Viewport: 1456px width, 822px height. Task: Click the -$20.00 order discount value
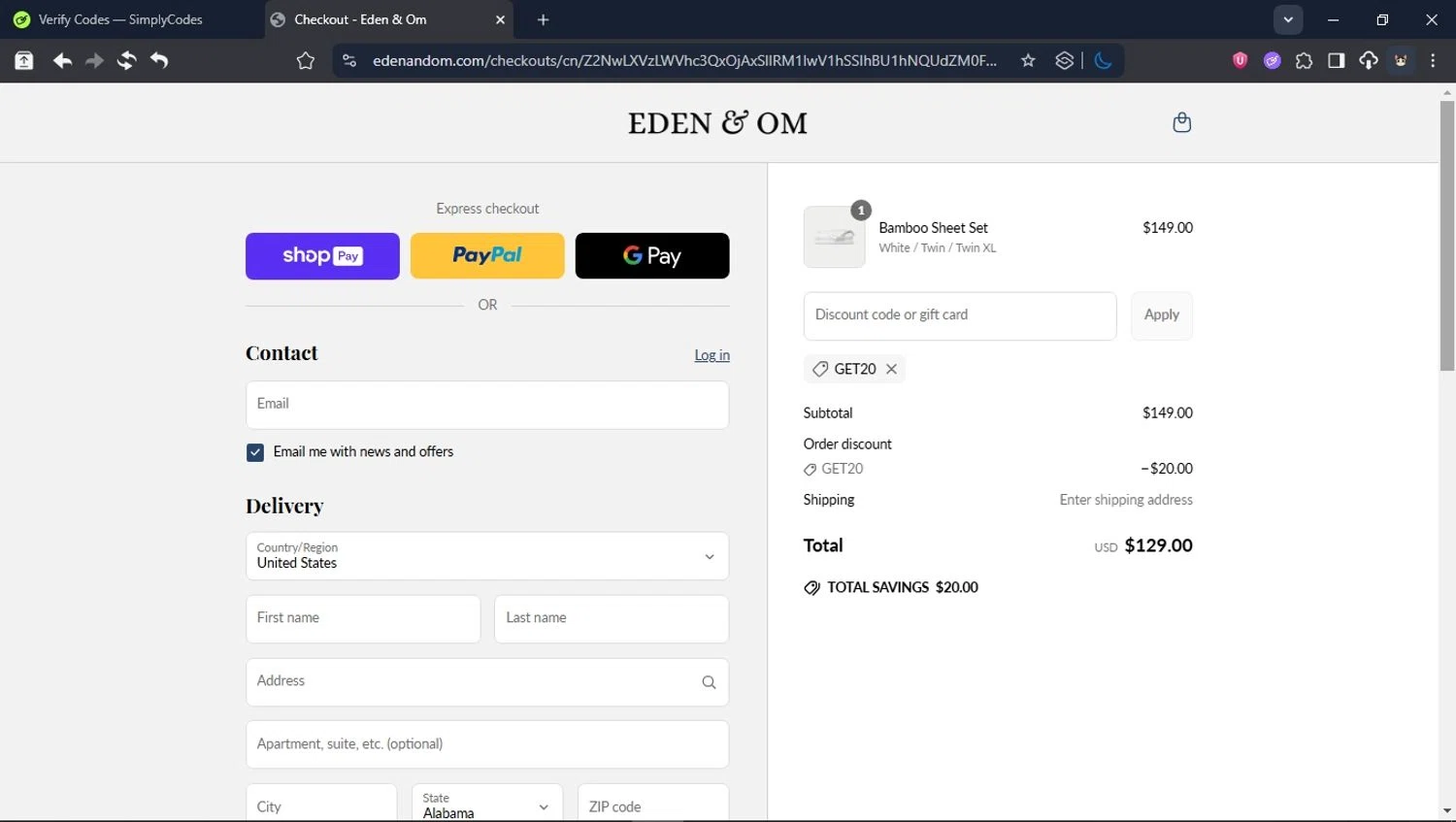click(1167, 469)
